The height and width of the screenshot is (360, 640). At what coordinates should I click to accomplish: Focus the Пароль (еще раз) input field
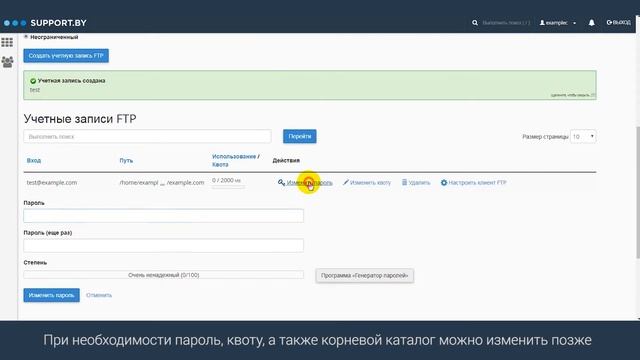coord(163,245)
